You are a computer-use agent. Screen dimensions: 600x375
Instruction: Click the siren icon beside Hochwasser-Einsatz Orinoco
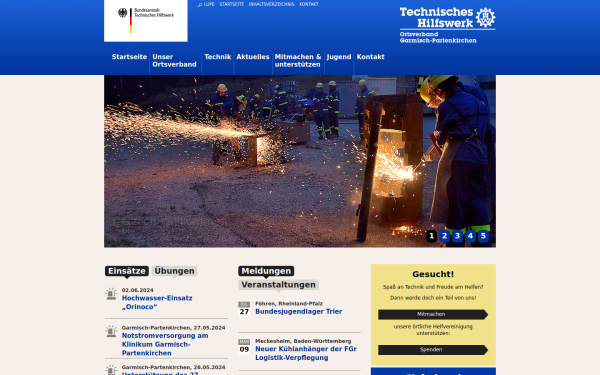tap(111, 294)
